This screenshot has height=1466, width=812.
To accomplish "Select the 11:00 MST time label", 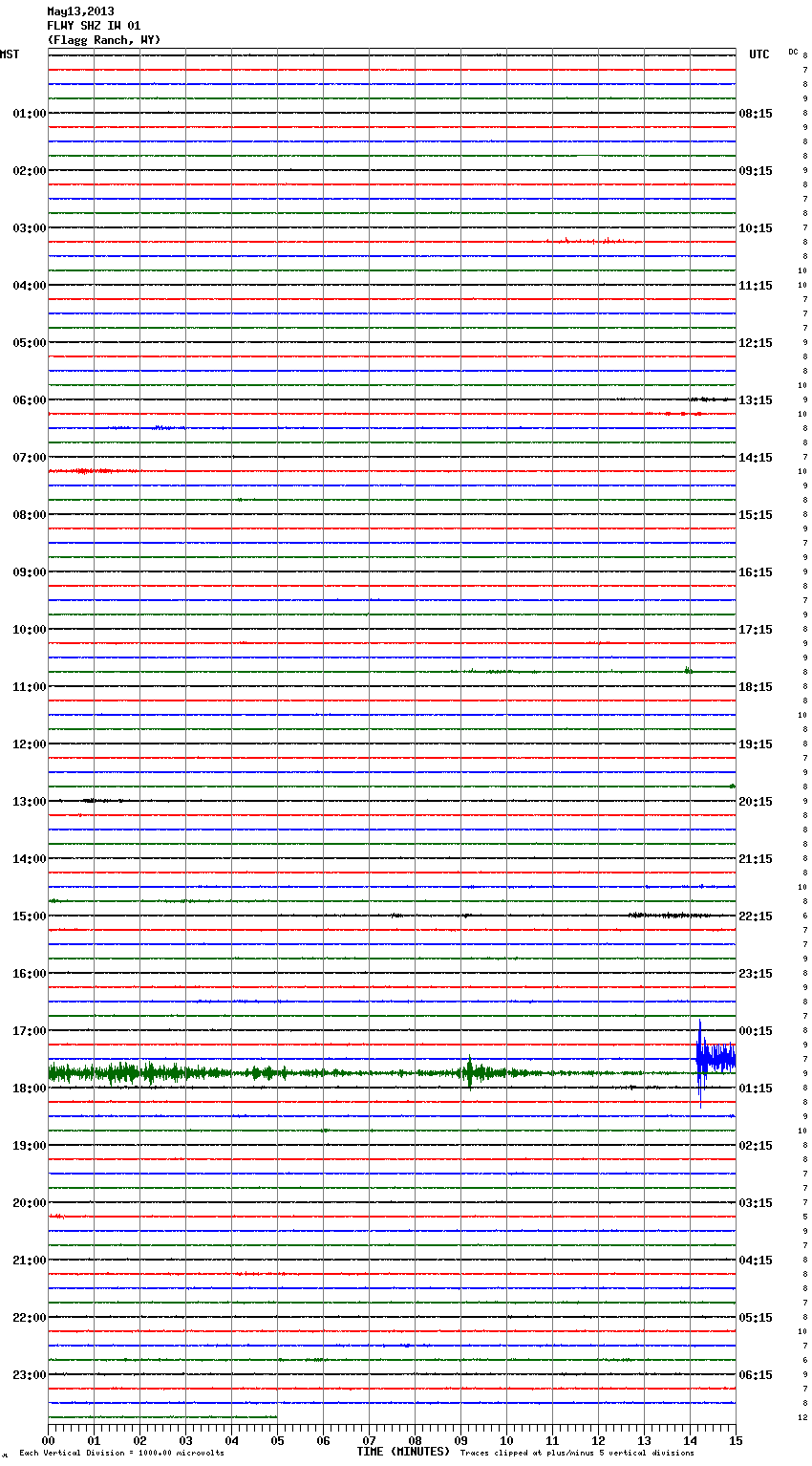I will click(30, 687).
